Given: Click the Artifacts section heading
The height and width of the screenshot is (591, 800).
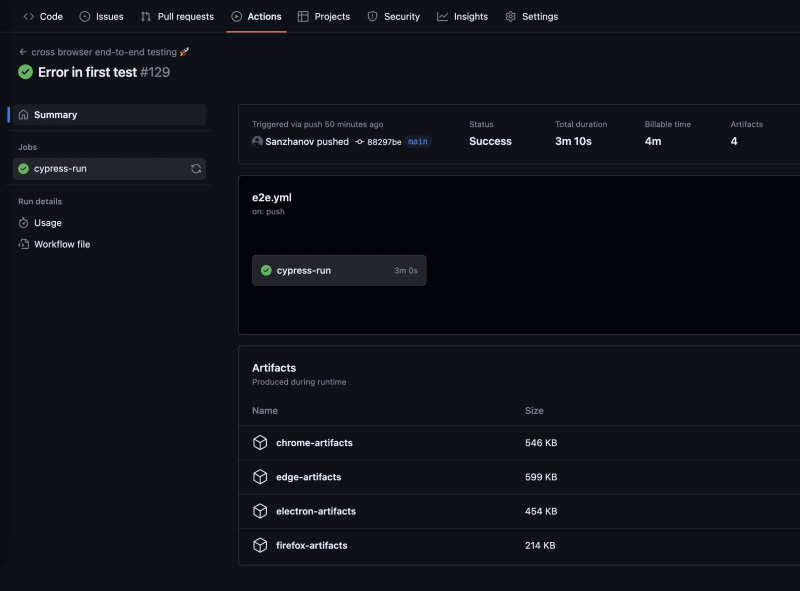Looking at the screenshot, I should pyautogui.click(x=274, y=367).
